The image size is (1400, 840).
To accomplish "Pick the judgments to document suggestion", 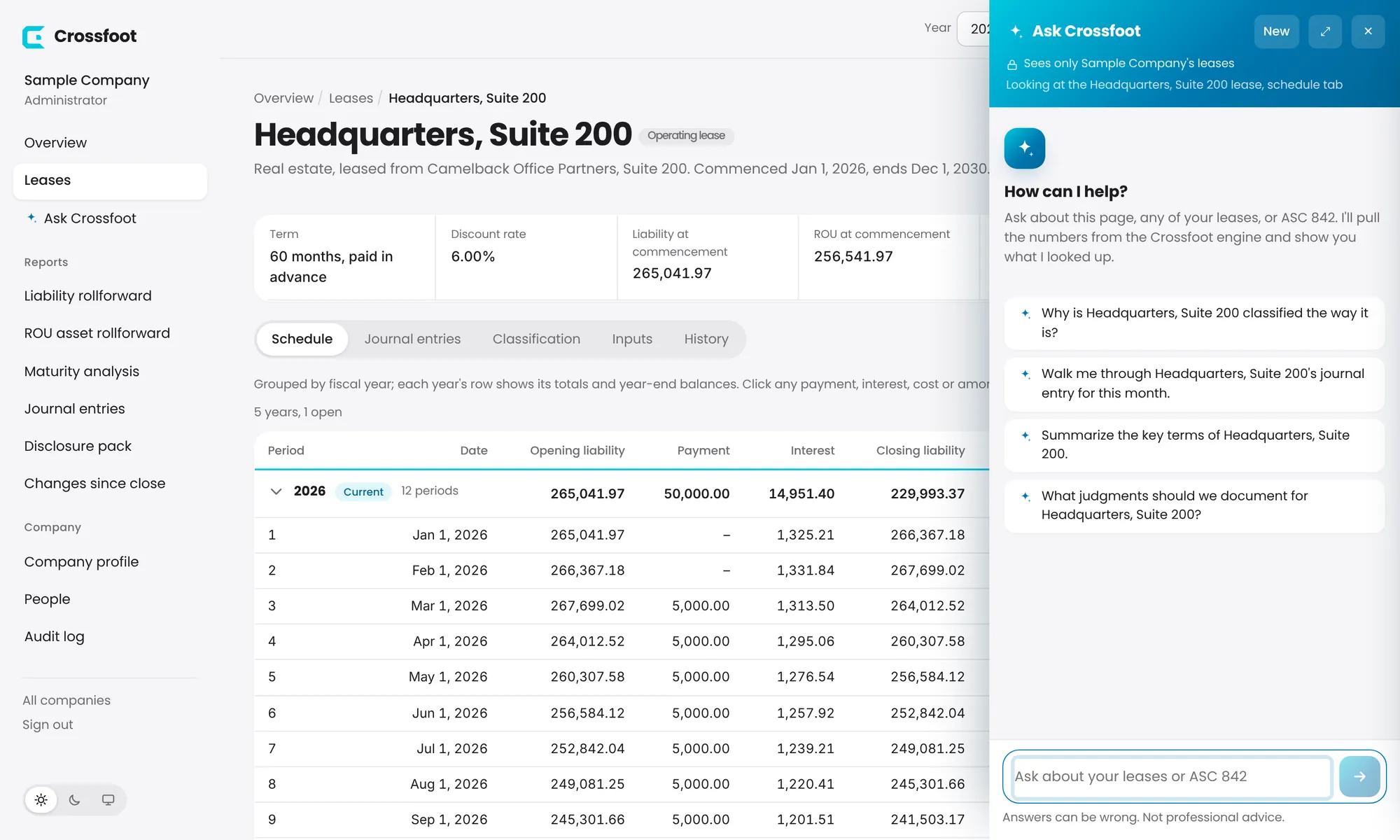I will tap(1194, 505).
